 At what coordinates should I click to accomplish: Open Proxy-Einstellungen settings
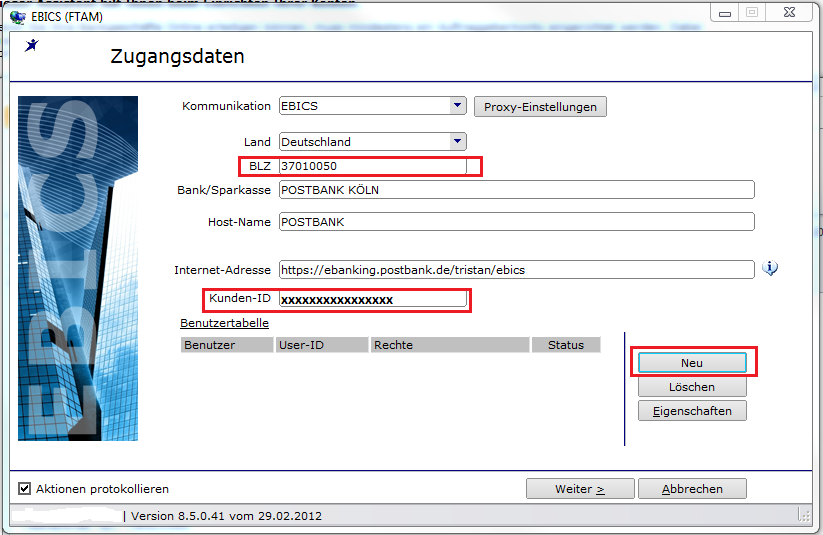tap(540, 107)
